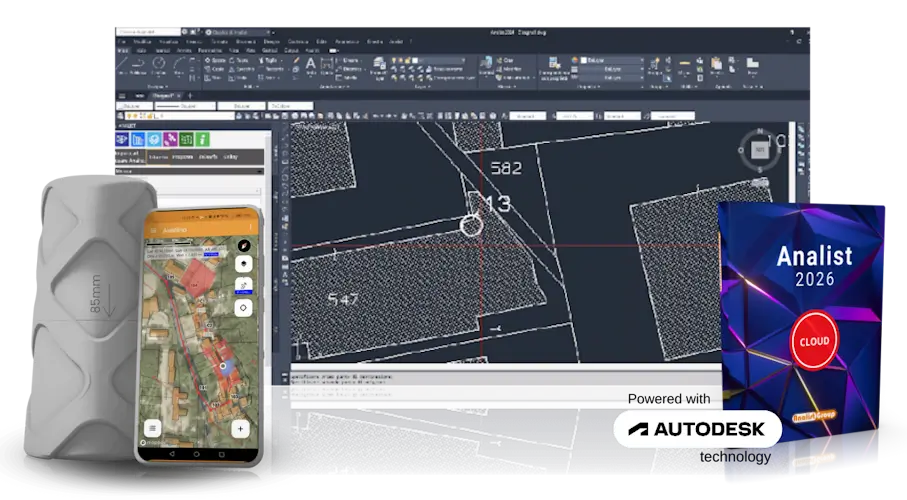Add a new drawing tab with plus
The image size is (907, 500).
[x=190, y=95]
